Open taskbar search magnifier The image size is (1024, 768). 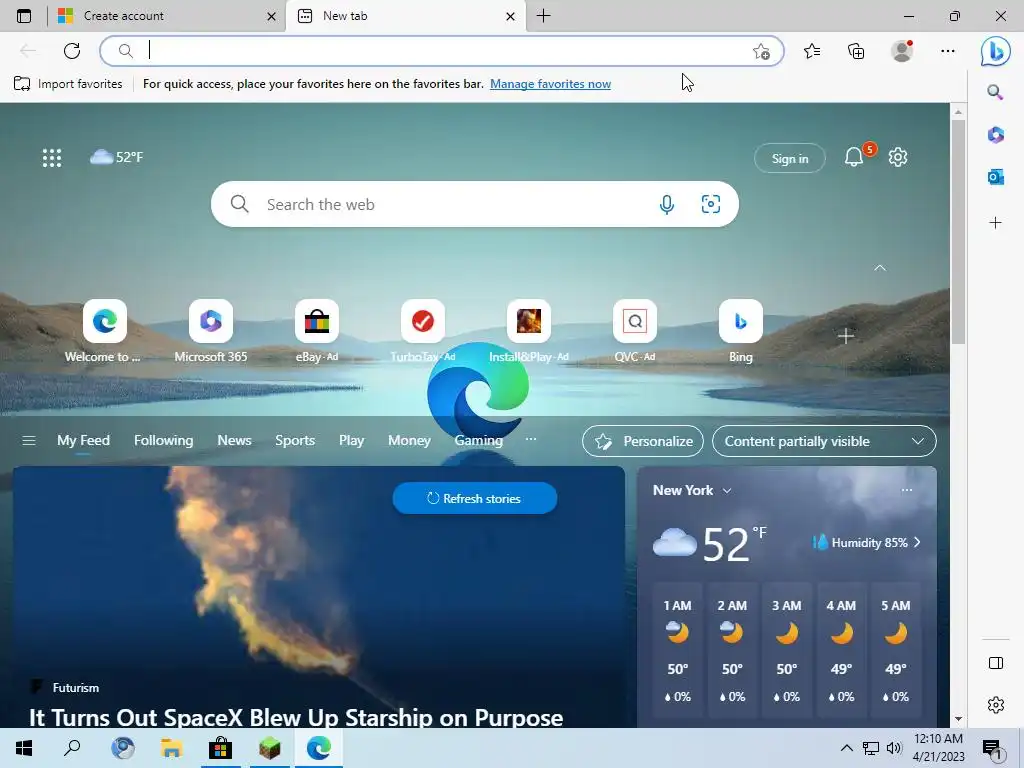coord(72,748)
